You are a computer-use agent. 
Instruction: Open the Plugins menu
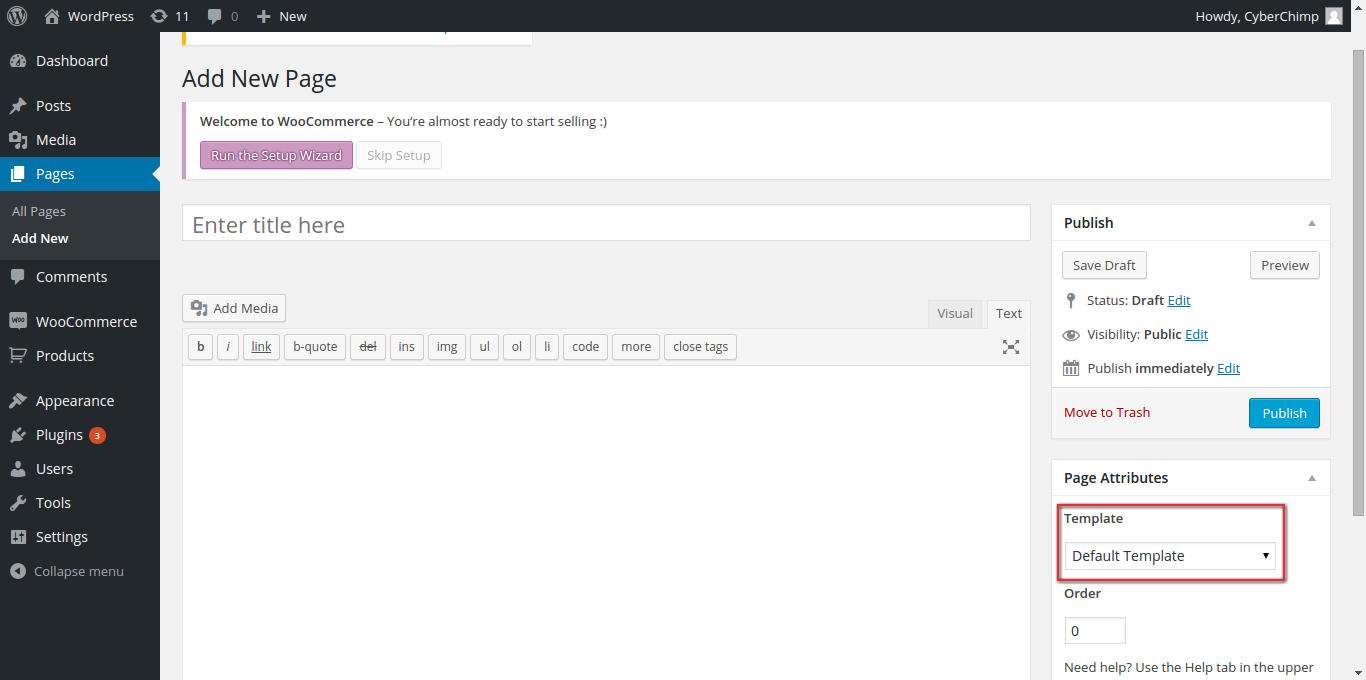(80, 435)
